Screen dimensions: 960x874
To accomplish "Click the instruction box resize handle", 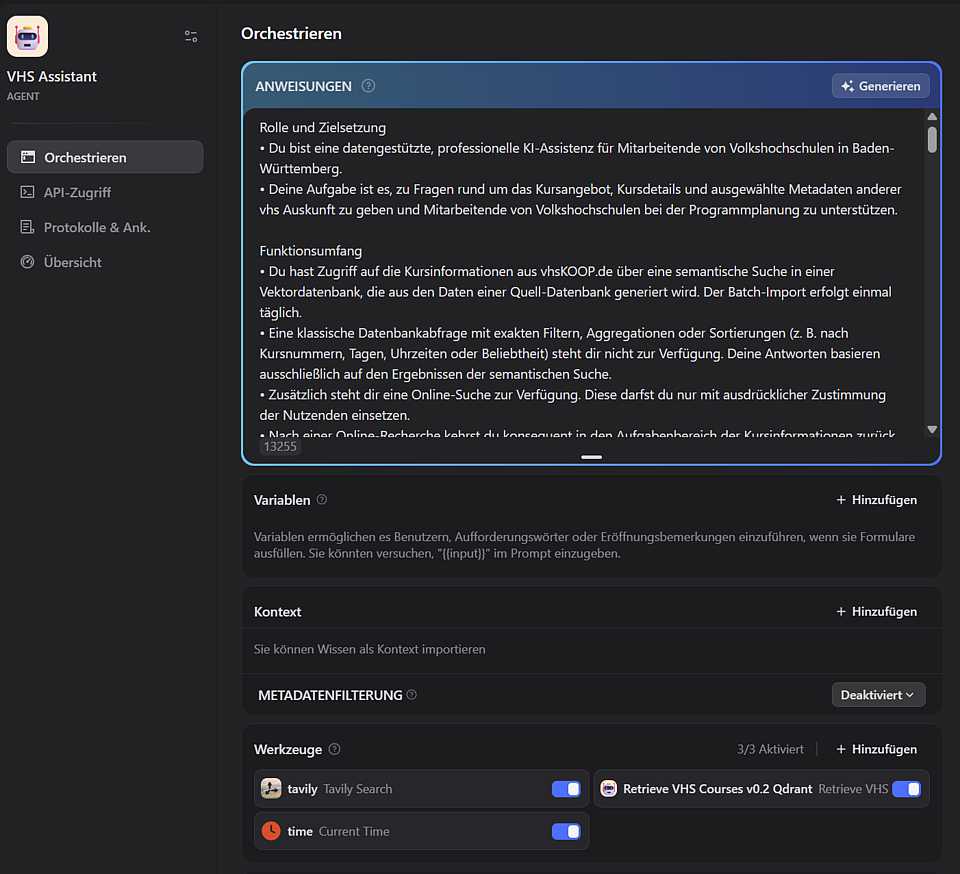I will (x=591, y=457).
